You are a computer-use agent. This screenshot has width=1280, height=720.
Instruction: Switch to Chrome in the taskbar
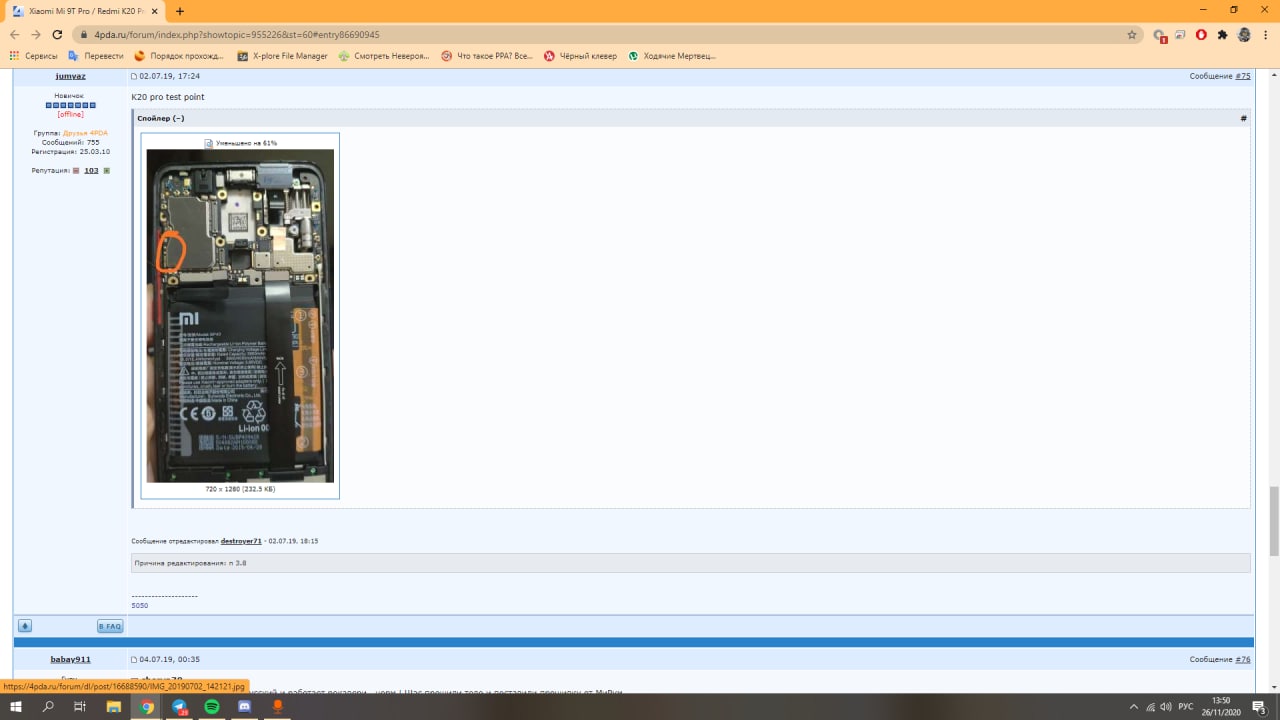(147, 707)
